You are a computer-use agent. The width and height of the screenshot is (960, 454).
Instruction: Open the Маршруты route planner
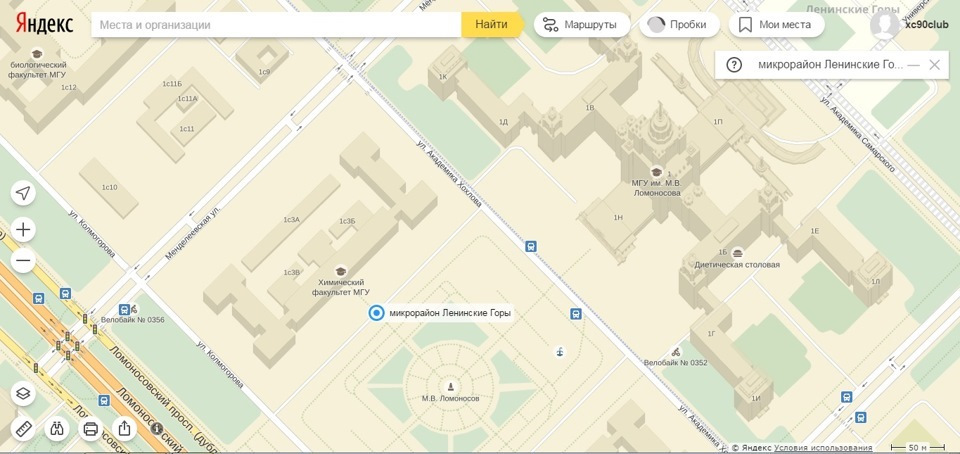[x=582, y=25]
